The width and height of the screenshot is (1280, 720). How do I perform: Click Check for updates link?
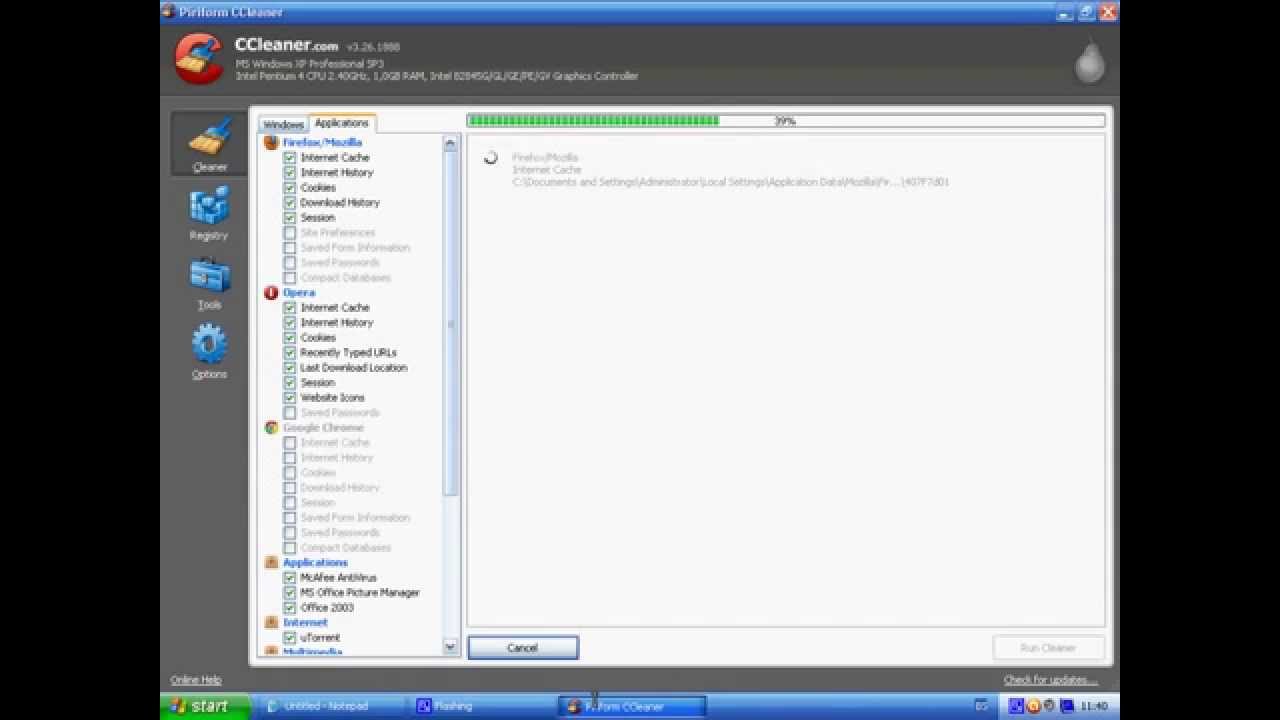pyautogui.click(x=1051, y=680)
